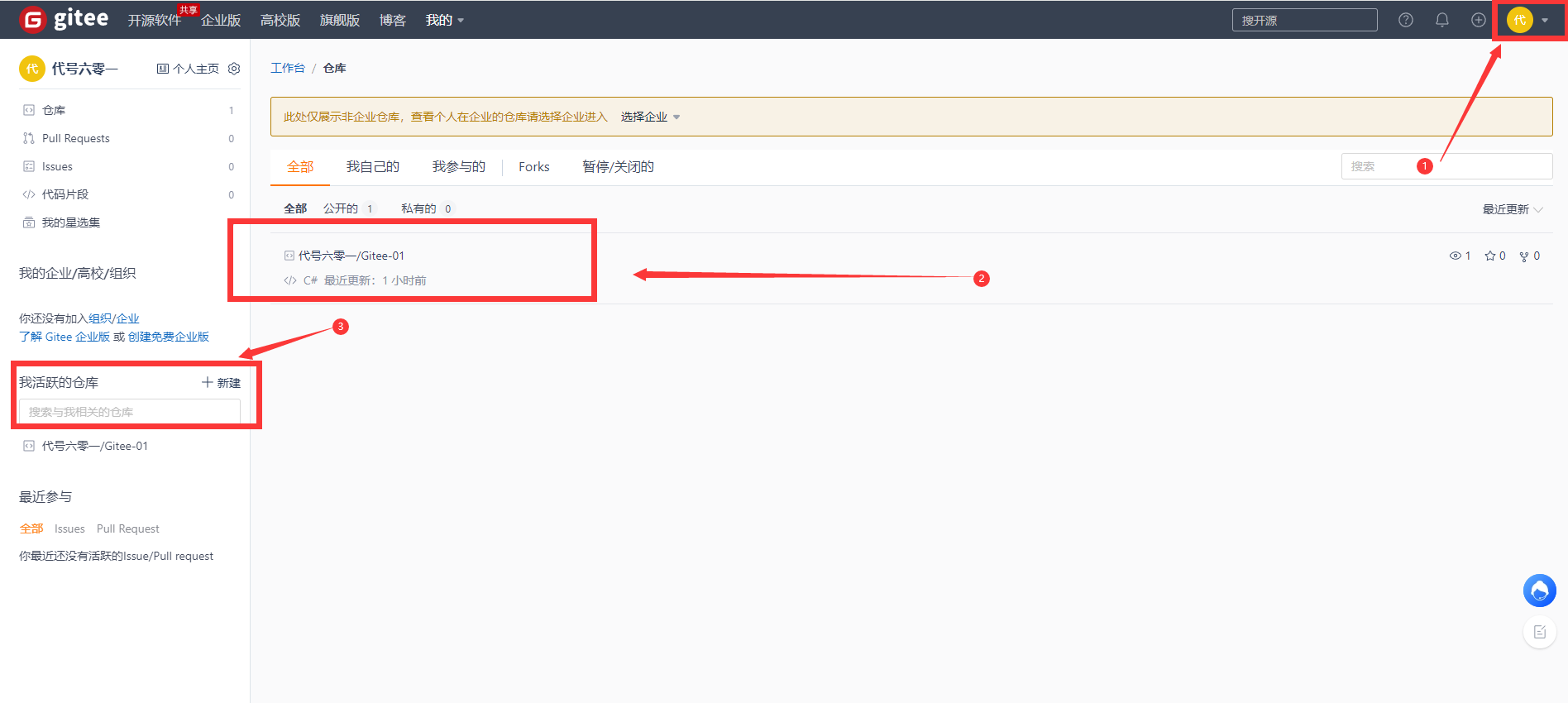Screen dimensions: 1568x703
Task: Click the Gitee logo
Action: pyautogui.click(x=64, y=19)
